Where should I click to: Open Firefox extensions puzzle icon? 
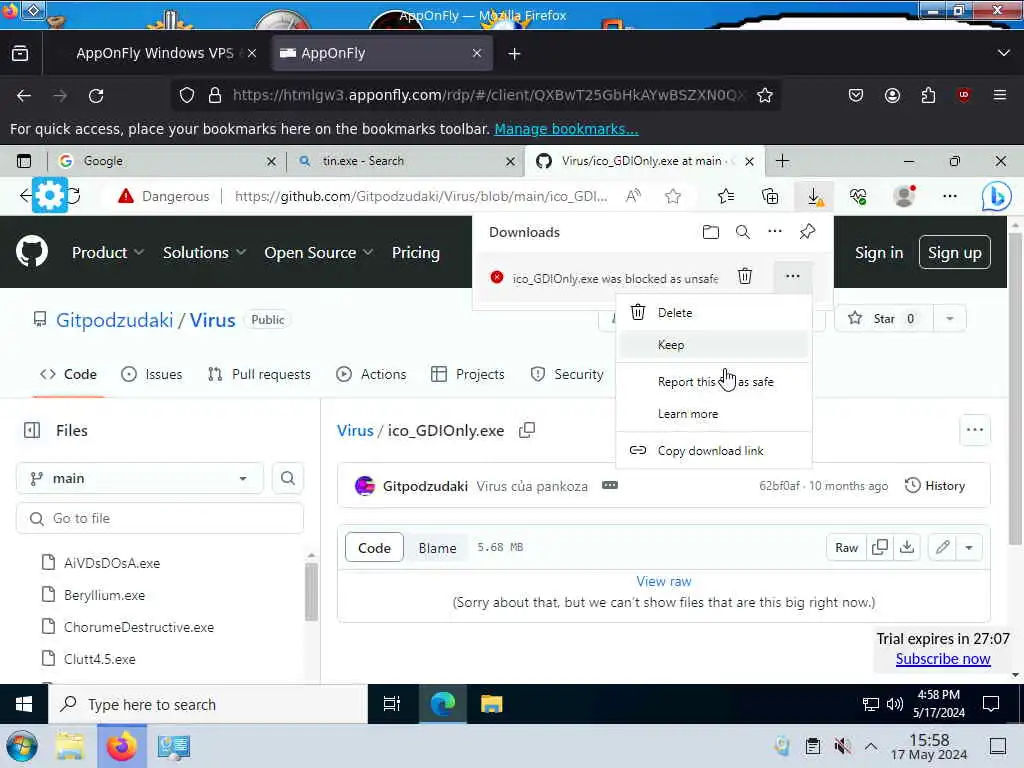(x=928, y=96)
